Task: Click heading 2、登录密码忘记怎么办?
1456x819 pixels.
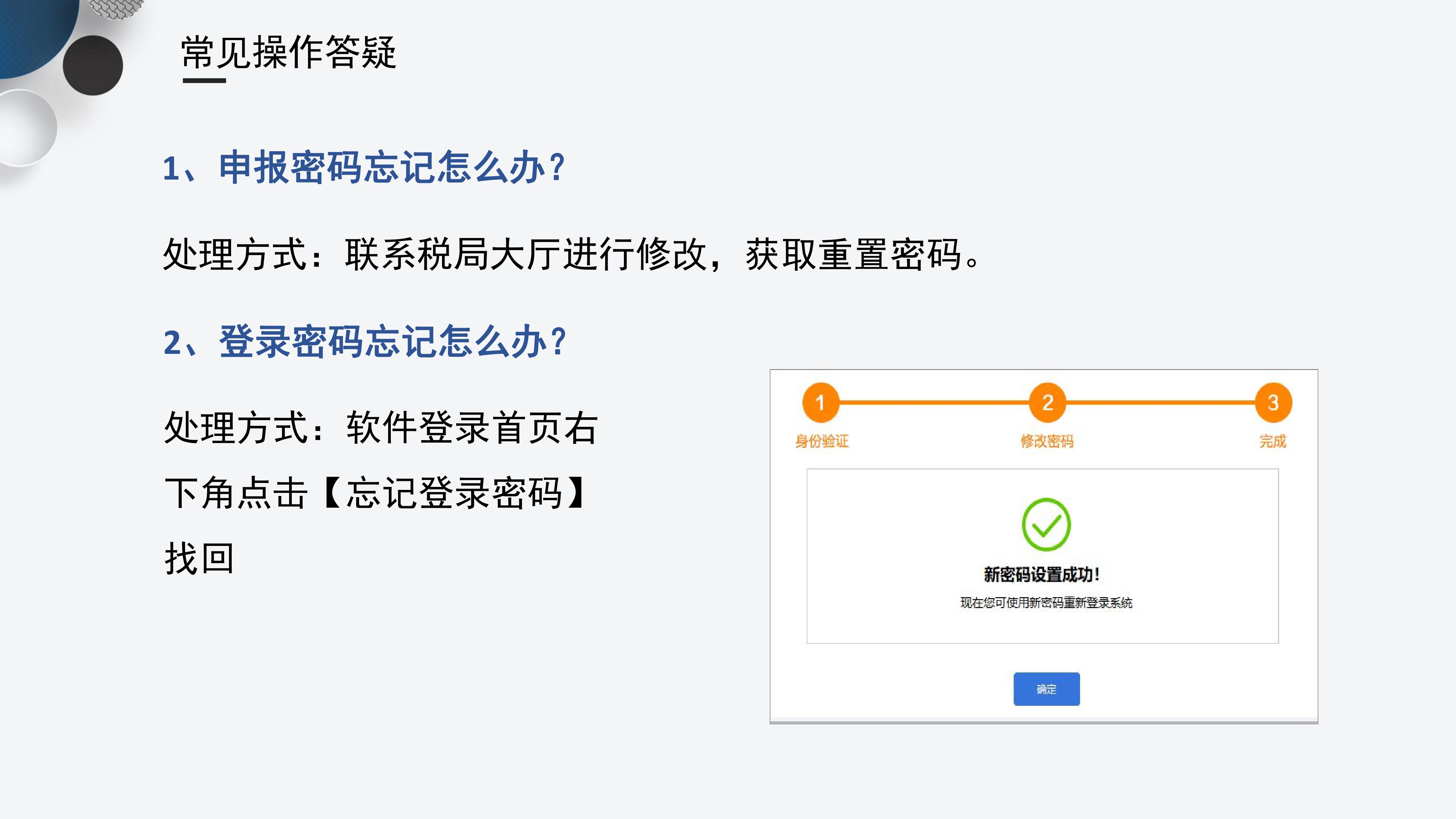Action: click(x=364, y=341)
